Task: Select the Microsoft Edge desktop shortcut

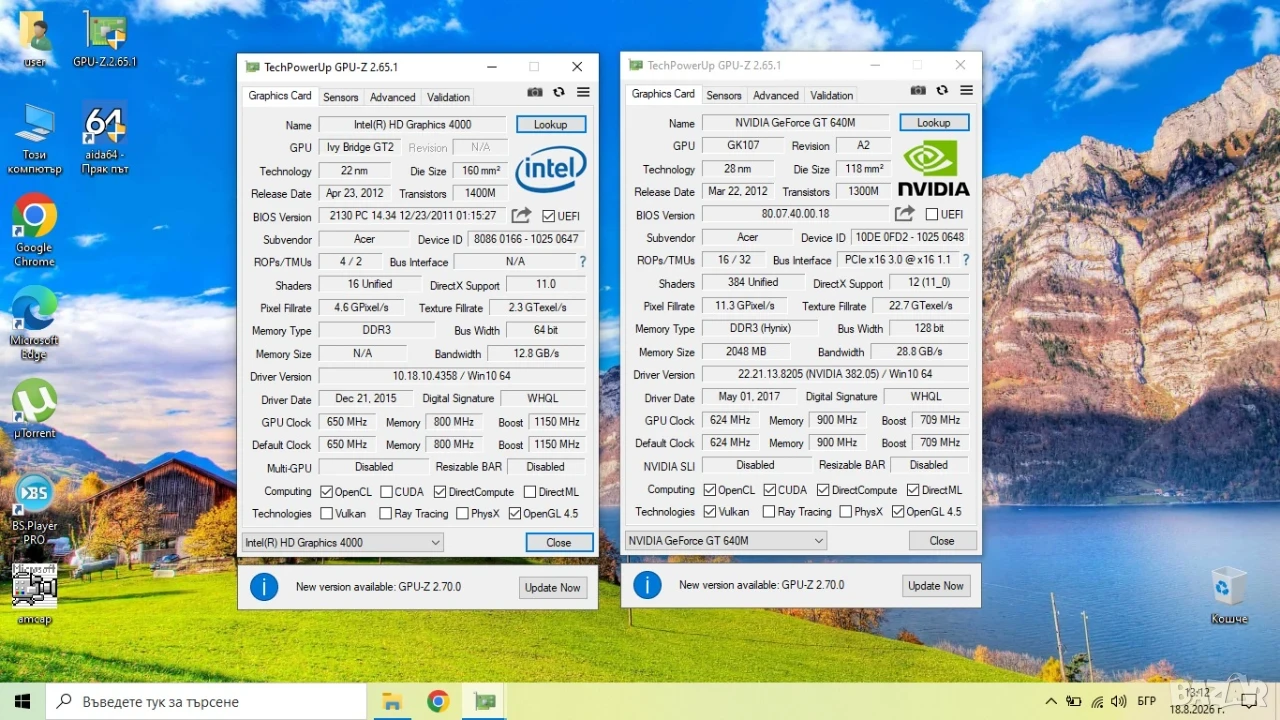Action: click(34, 323)
